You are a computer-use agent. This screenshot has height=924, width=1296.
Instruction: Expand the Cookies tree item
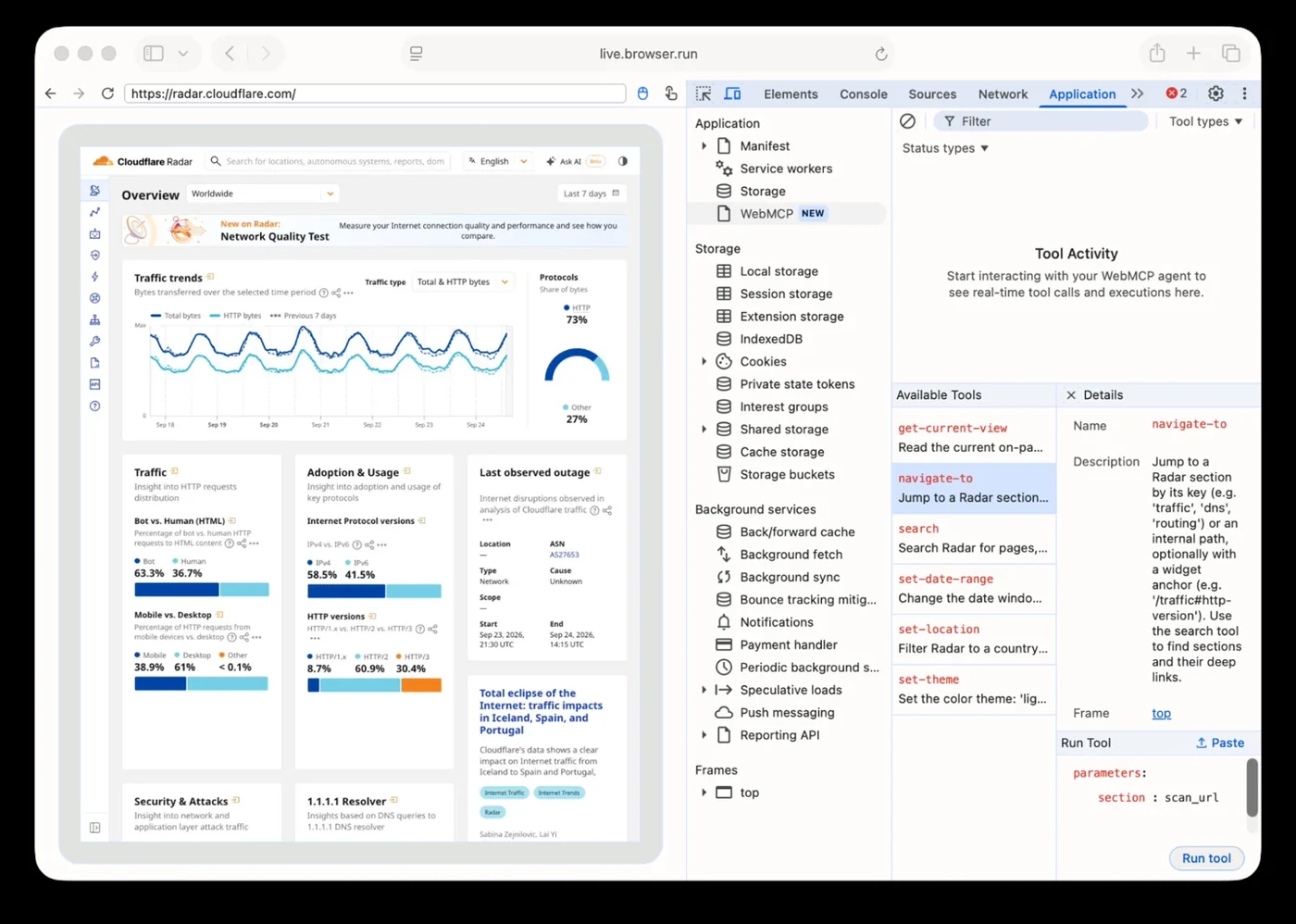[704, 362]
